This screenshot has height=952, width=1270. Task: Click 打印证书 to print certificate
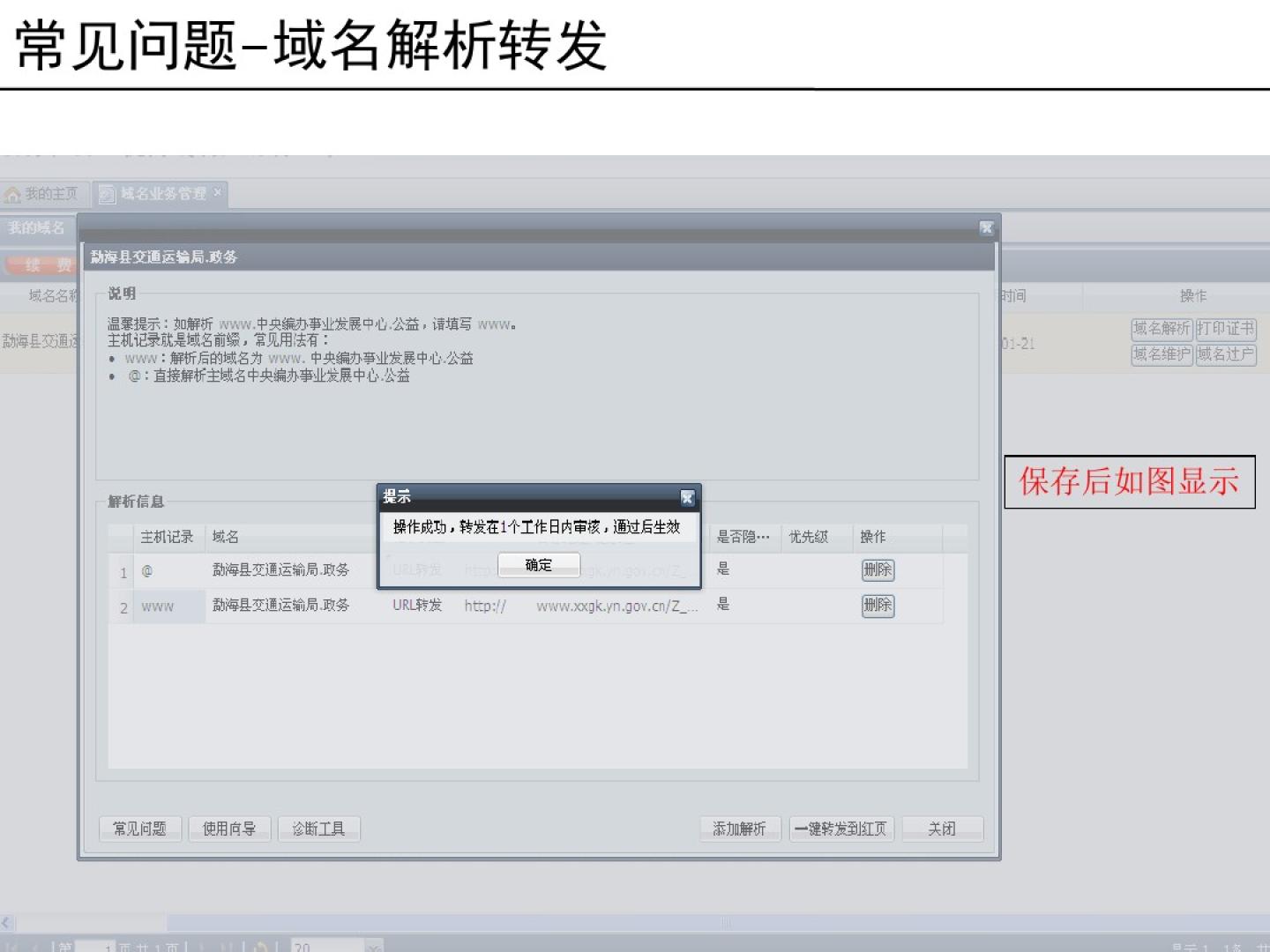(1226, 329)
